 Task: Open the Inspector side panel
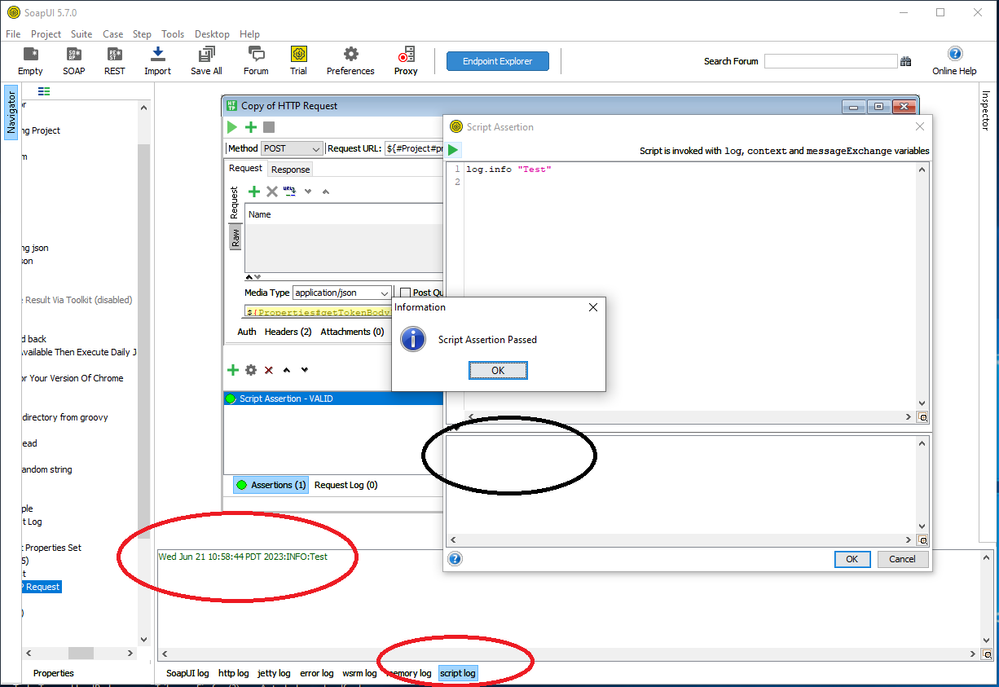(x=985, y=111)
